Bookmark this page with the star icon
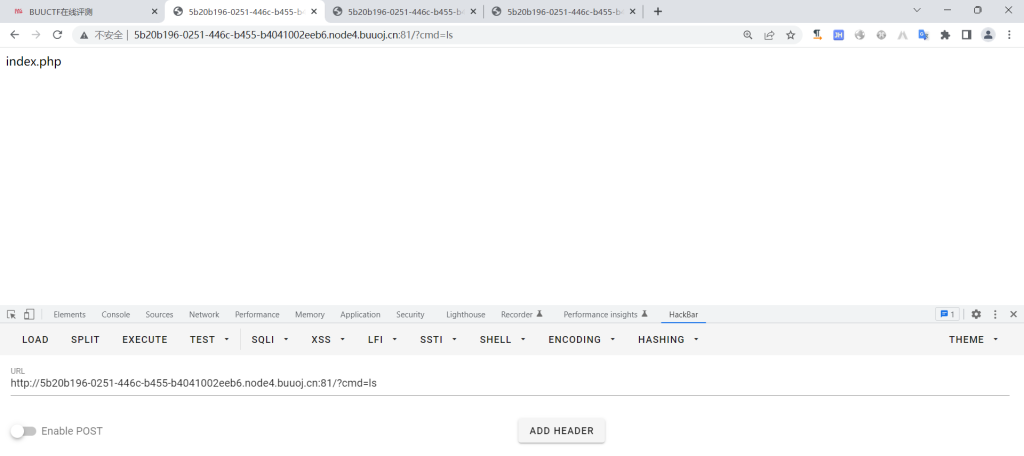Viewport: 1024px width, 456px height. click(790, 34)
